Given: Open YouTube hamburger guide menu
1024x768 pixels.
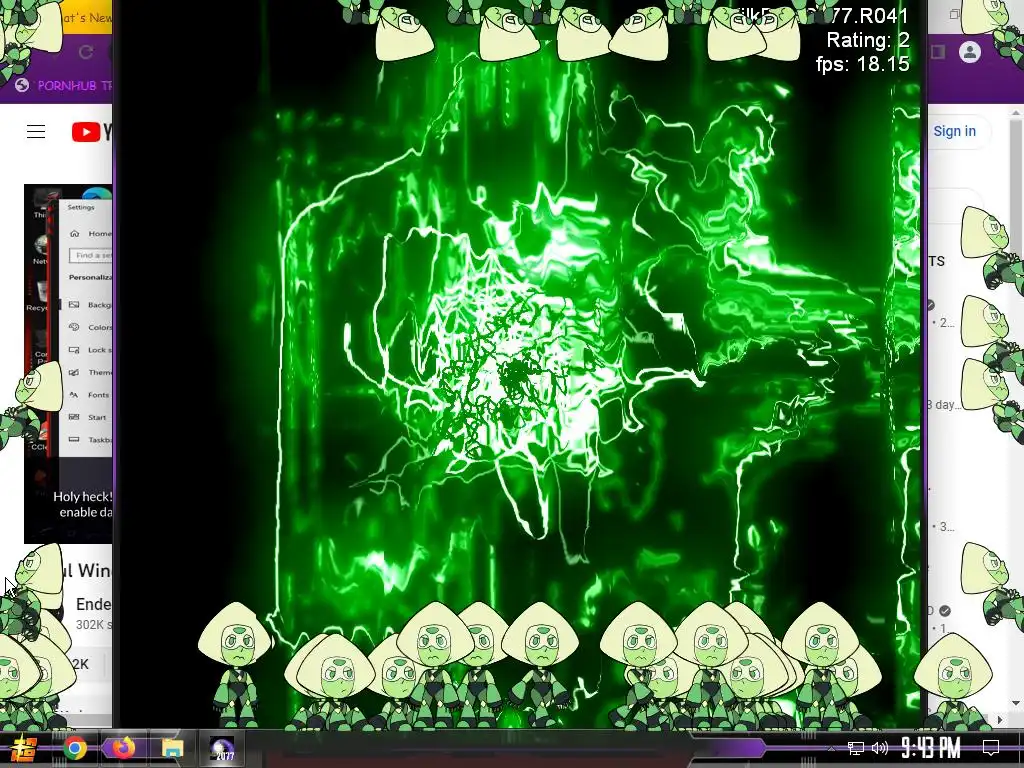Looking at the screenshot, I should click(36, 132).
